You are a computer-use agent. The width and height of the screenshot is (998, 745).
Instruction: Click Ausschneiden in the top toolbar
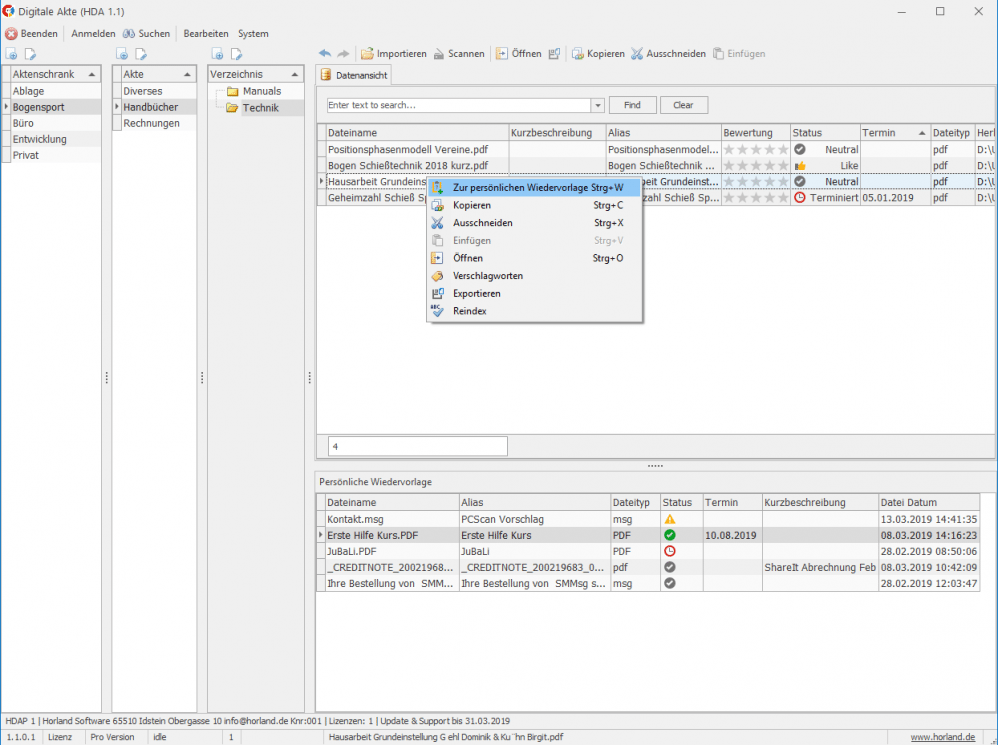pyautogui.click(x=668, y=53)
